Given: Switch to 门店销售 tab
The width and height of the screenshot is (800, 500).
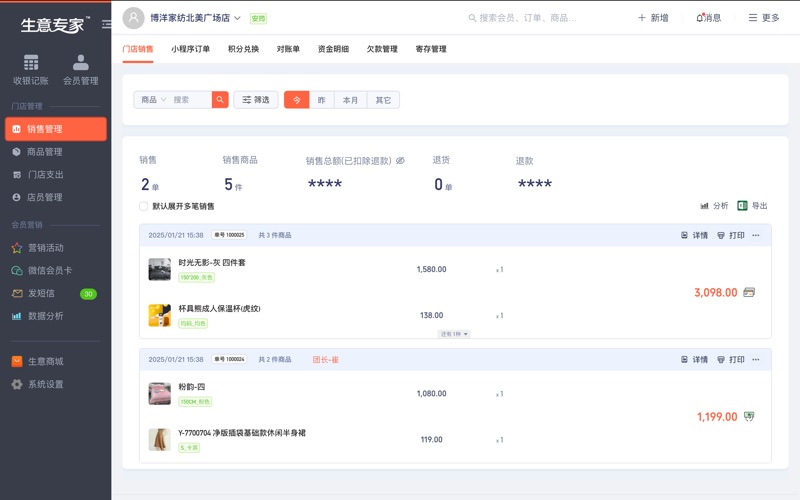Looking at the screenshot, I should (138, 49).
